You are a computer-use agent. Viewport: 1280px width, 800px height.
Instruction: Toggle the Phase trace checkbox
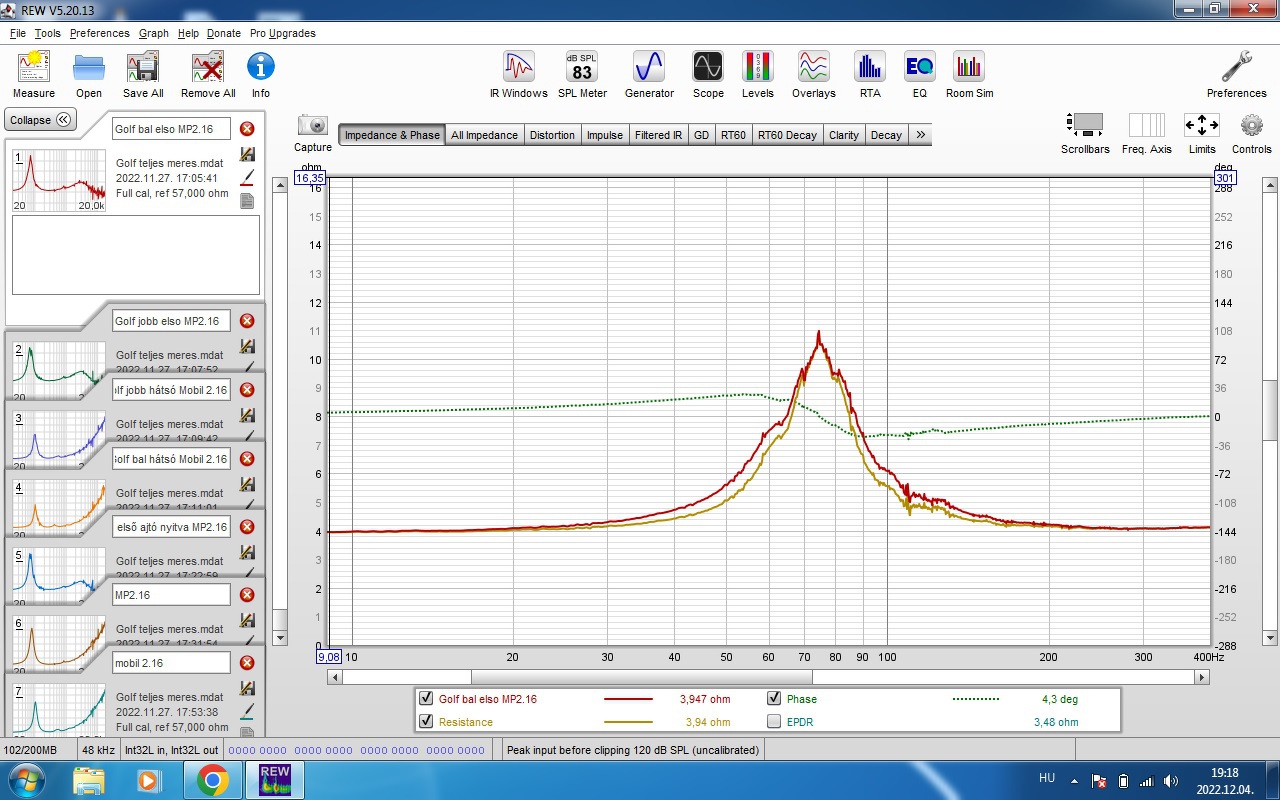click(774, 699)
